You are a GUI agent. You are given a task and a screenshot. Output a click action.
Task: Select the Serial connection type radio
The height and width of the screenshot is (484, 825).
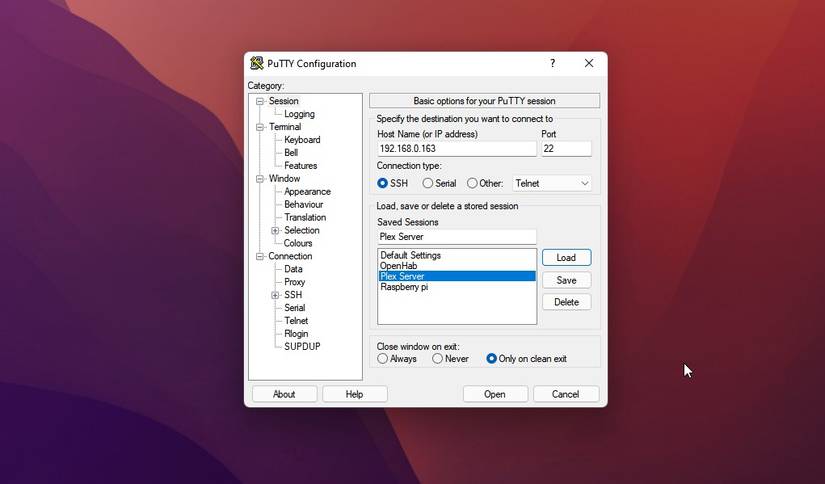pos(428,183)
